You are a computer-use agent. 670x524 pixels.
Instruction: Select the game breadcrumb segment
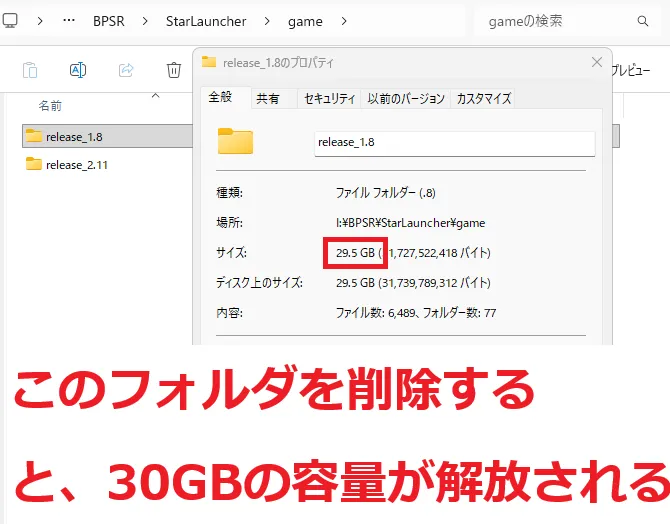point(305,21)
